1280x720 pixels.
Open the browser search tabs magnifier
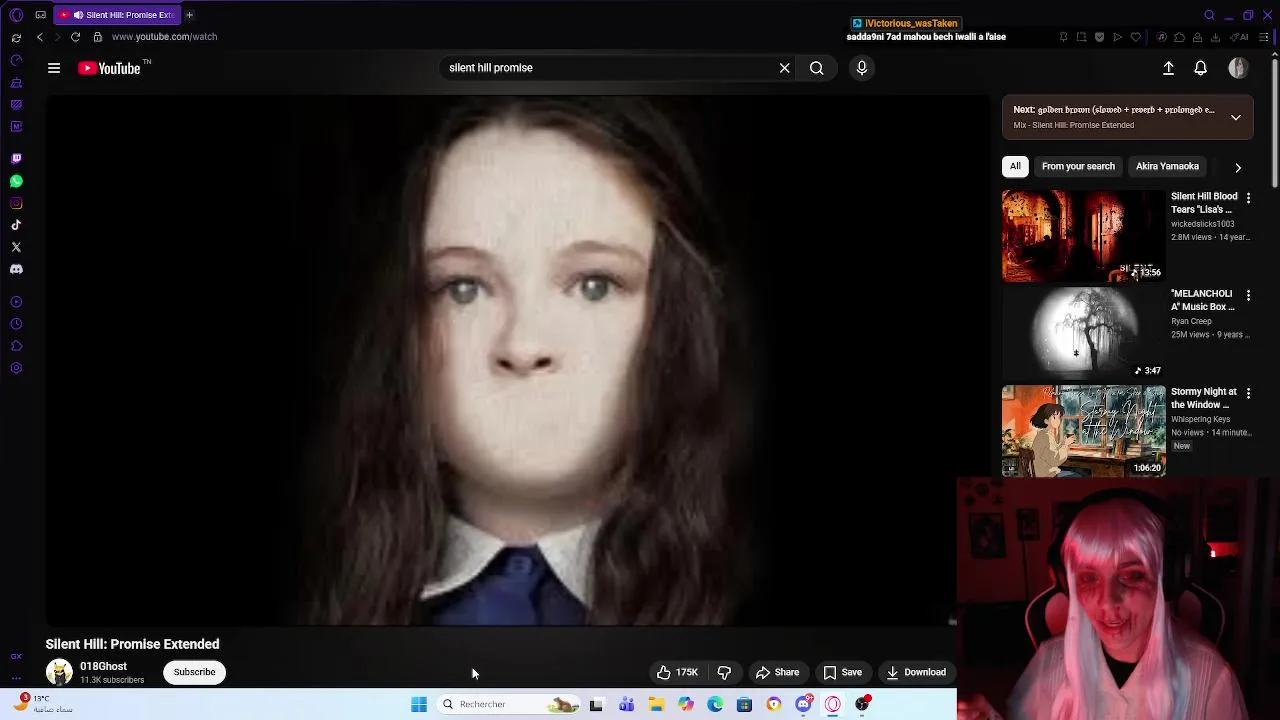click(1210, 15)
